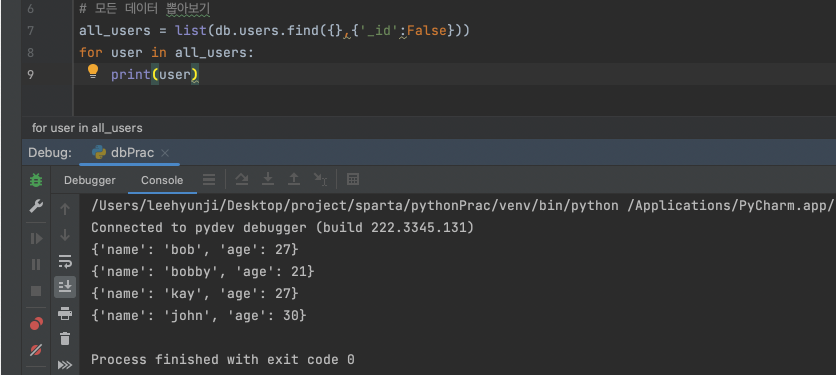Click the Step Over icon
The width and height of the screenshot is (836, 375).
[x=242, y=180]
